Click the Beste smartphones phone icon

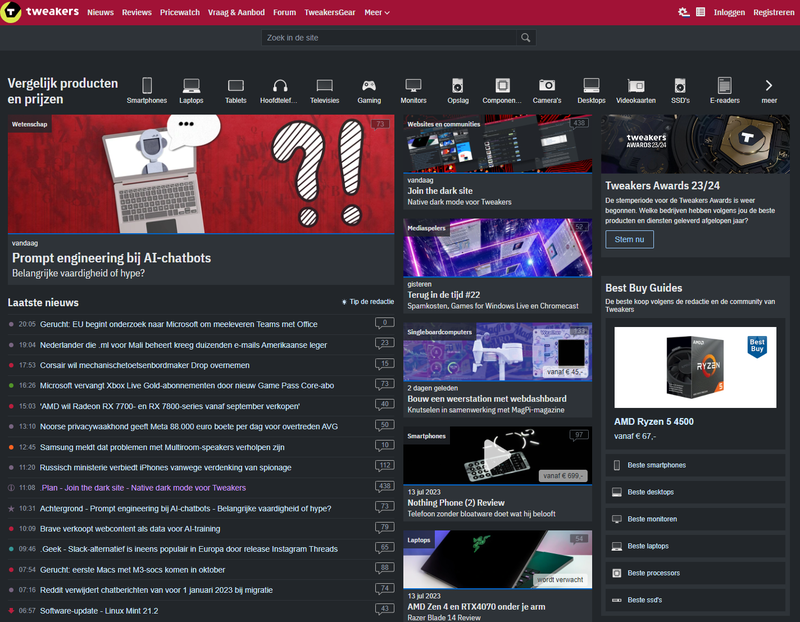click(x=617, y=465)
